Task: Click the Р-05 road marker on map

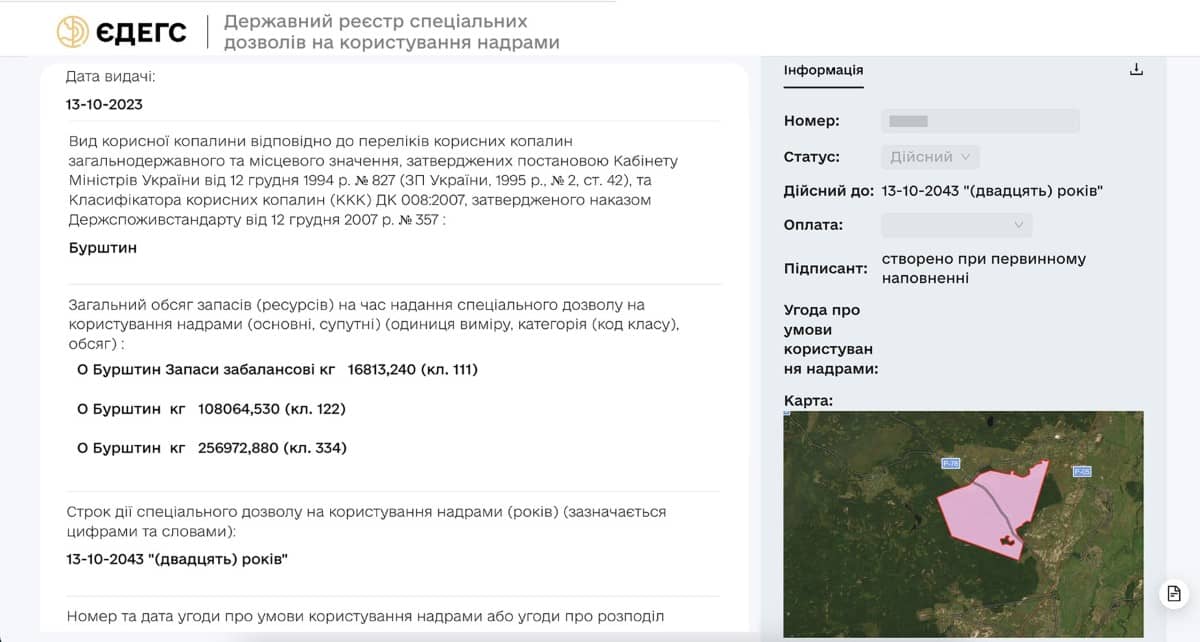Action: point(1082,471)
